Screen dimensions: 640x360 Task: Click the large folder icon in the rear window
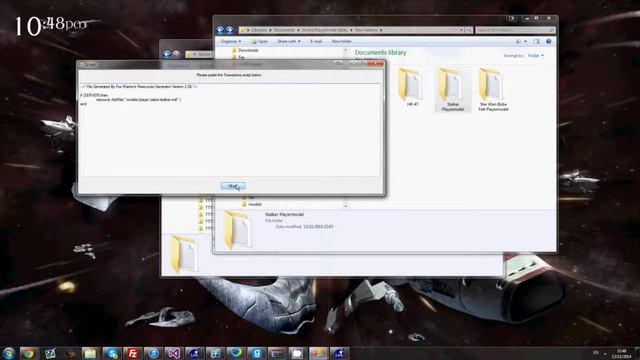(184, 255)
